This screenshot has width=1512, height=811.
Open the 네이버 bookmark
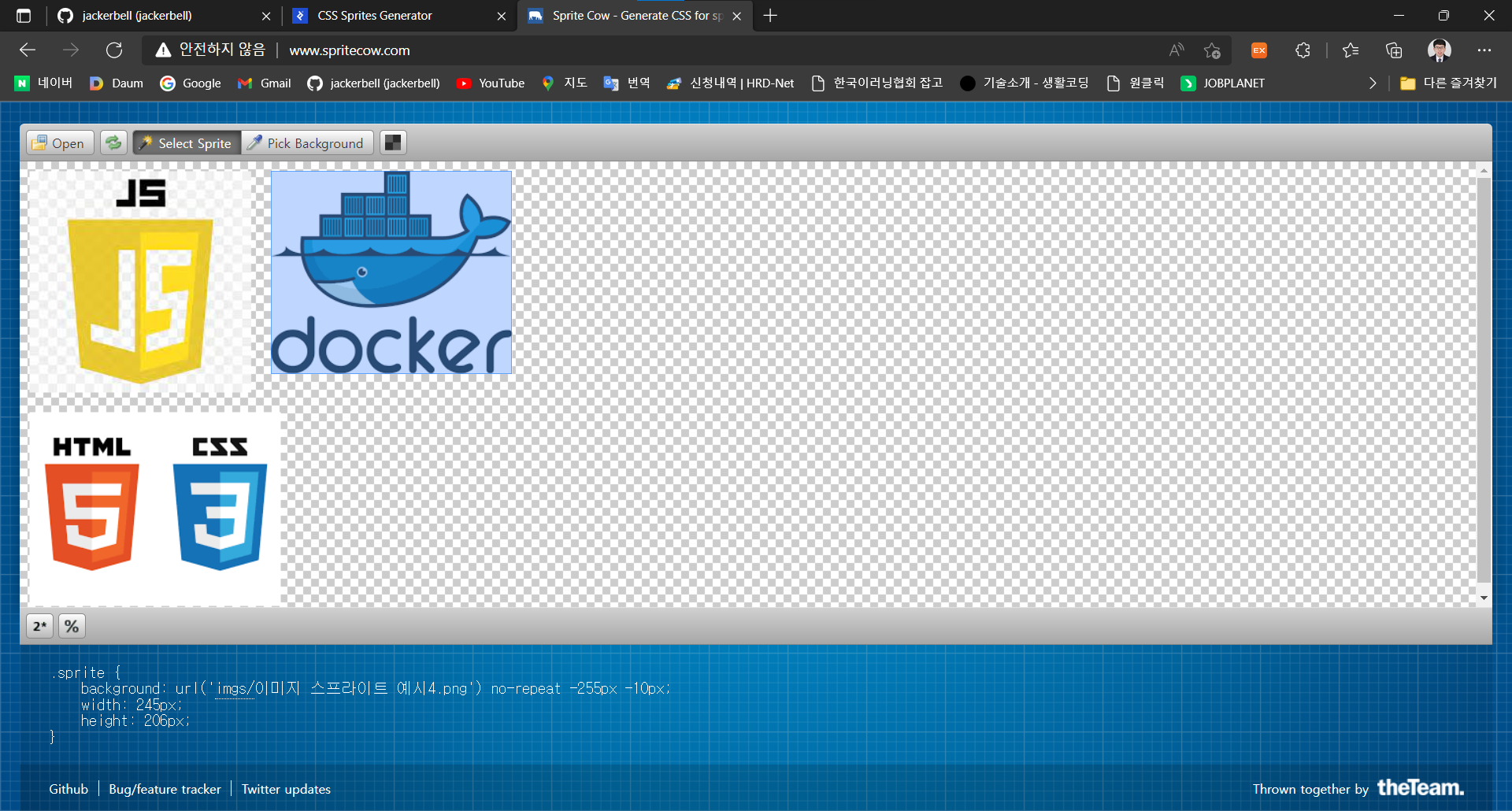(x=44, y=83)
